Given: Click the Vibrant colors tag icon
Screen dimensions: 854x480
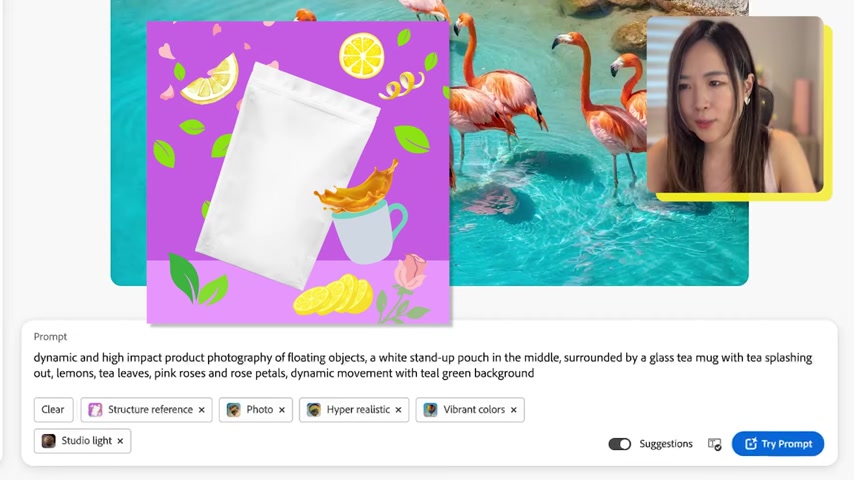Looking at the screenshot, I should point(430,410).
